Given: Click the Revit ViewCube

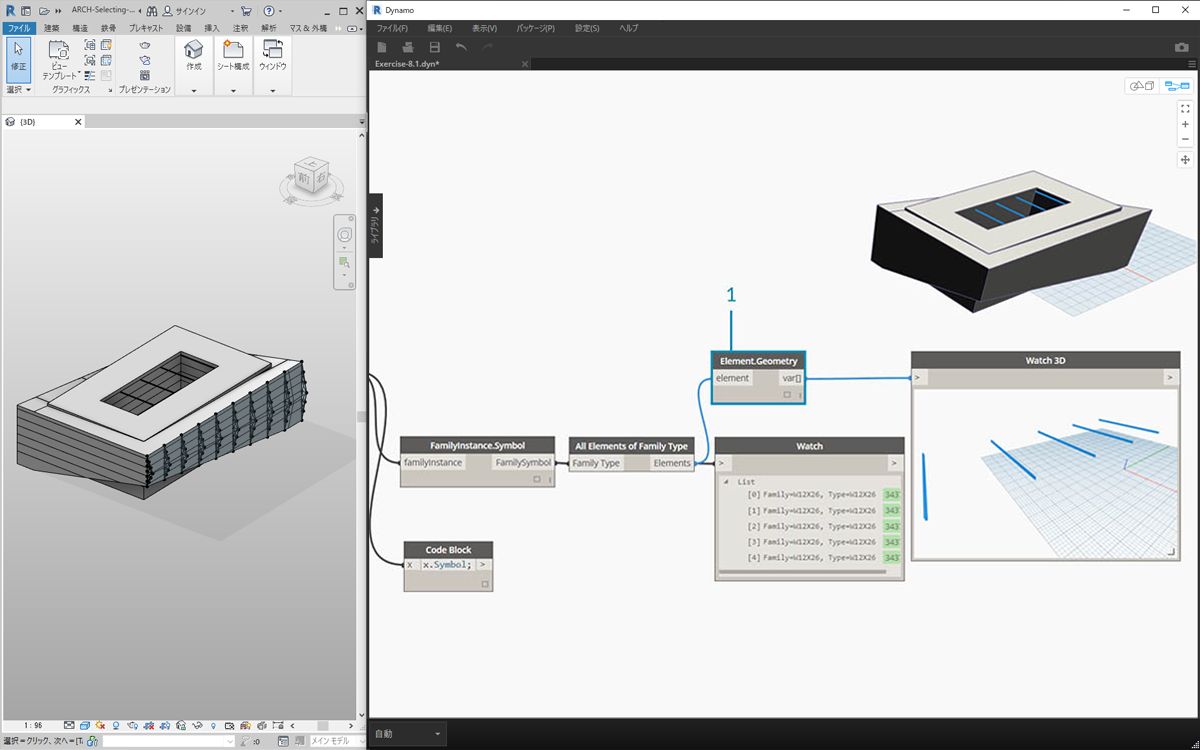Looking at the screenshot, I should click(312, 177).
